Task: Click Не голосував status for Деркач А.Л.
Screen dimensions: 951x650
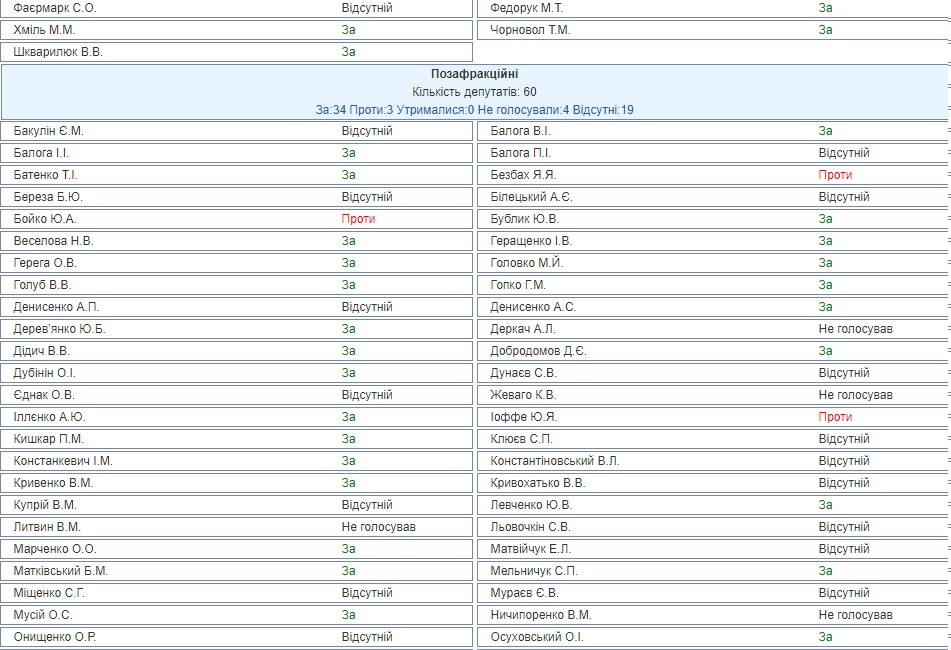Action: [855, 329]
